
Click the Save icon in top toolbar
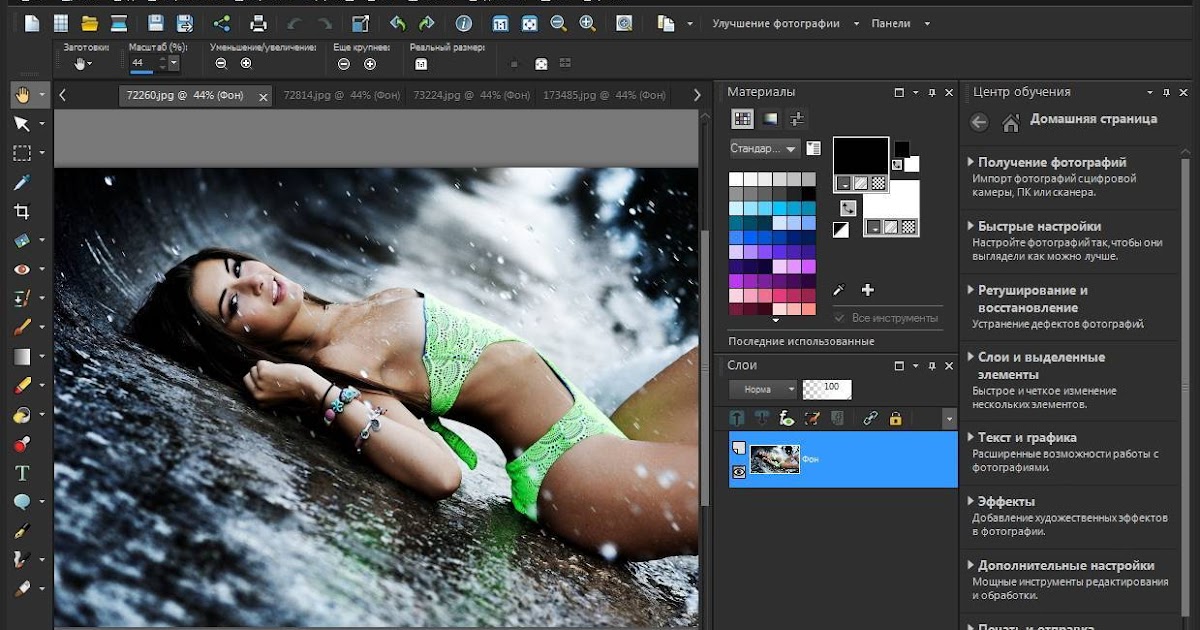pos(155,23)
